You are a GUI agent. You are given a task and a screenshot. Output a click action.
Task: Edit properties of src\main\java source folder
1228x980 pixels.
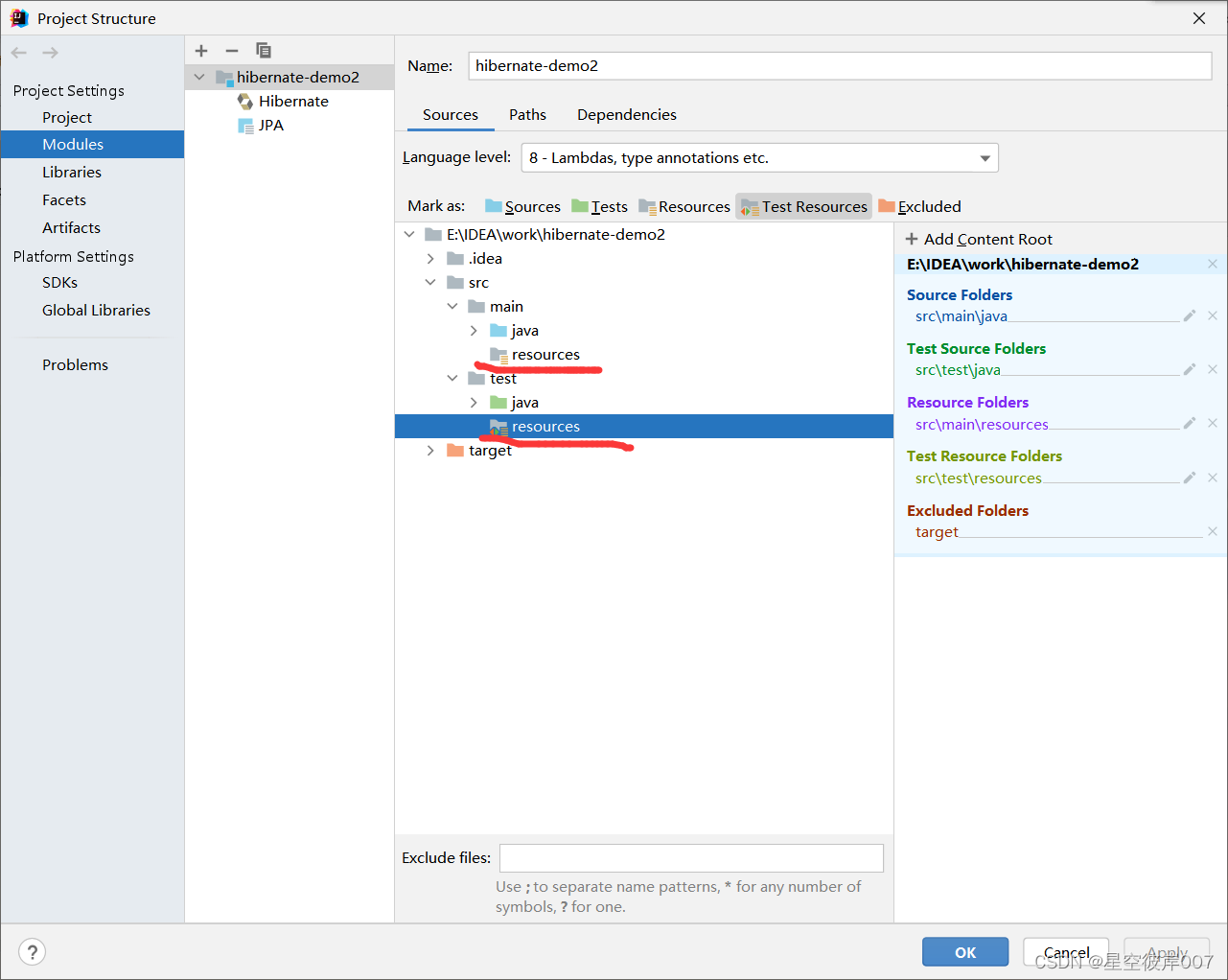tap(1190, 315)
